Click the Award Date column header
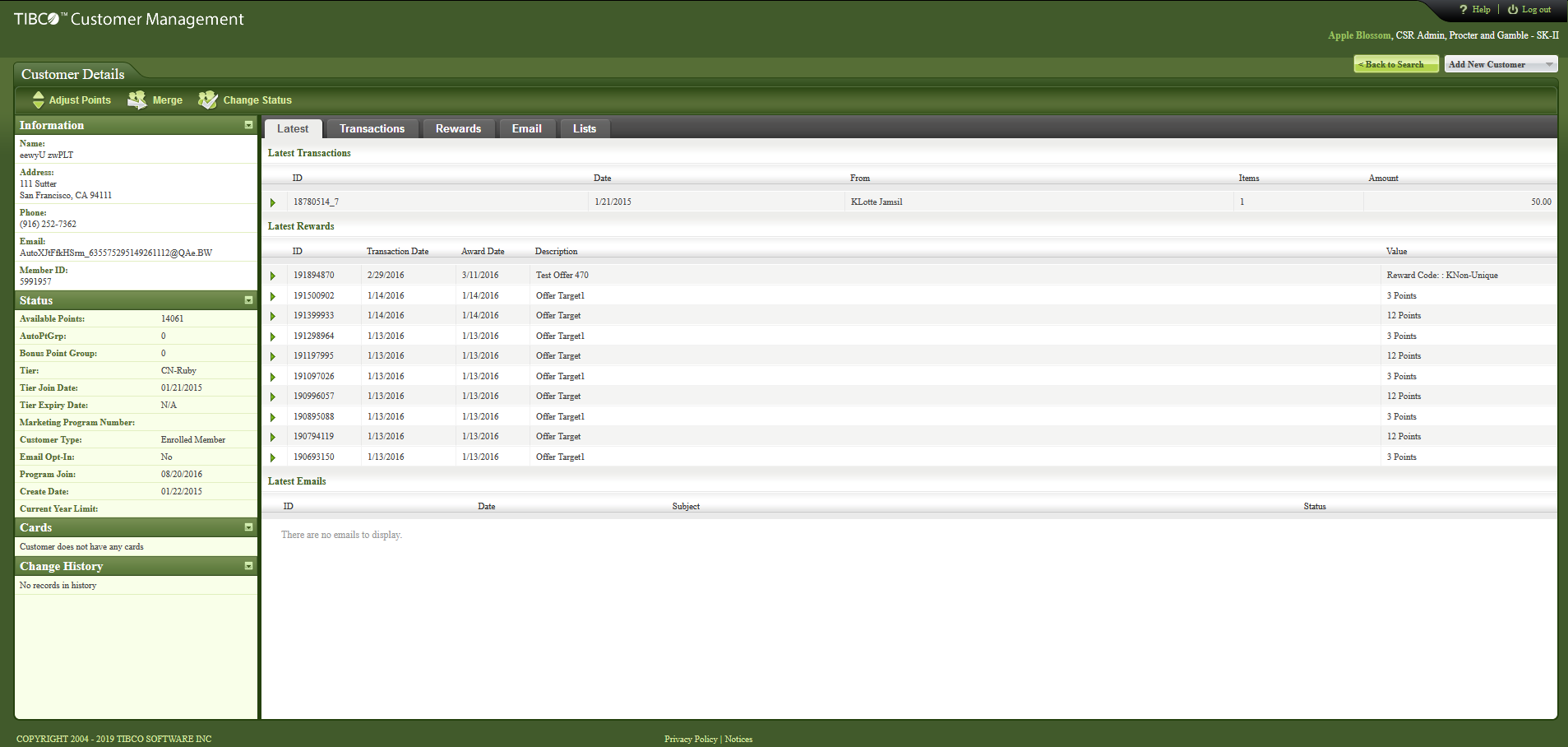Screen dimensions: 1568x747 (483, 251)
